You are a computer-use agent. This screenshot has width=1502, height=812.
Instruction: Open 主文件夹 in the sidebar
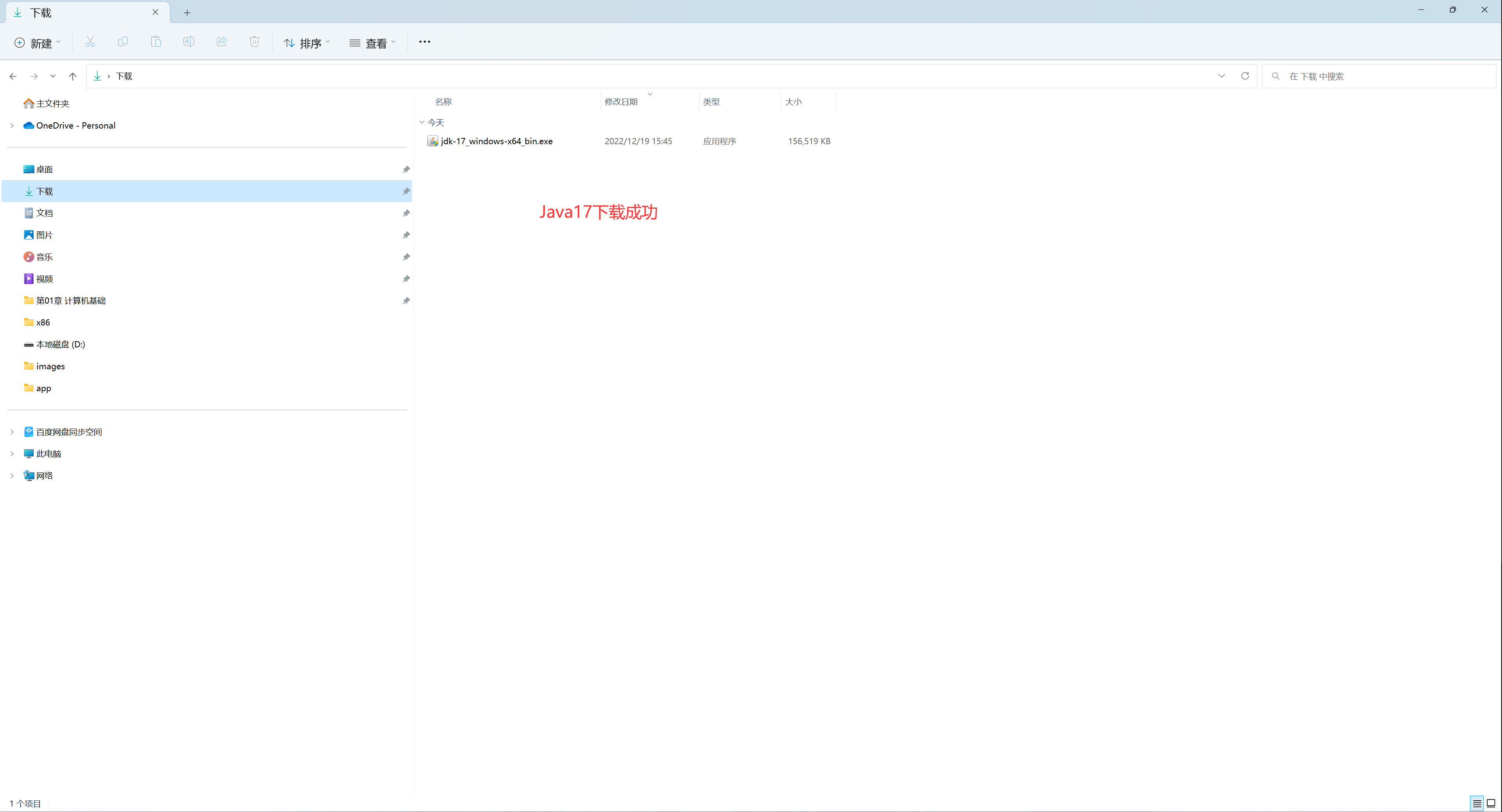pyautogui.click(x=47, y=104)
